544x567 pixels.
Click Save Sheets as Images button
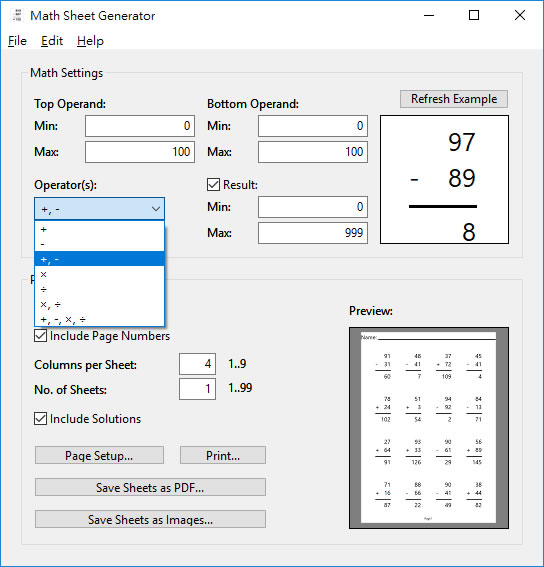point(150,519)
